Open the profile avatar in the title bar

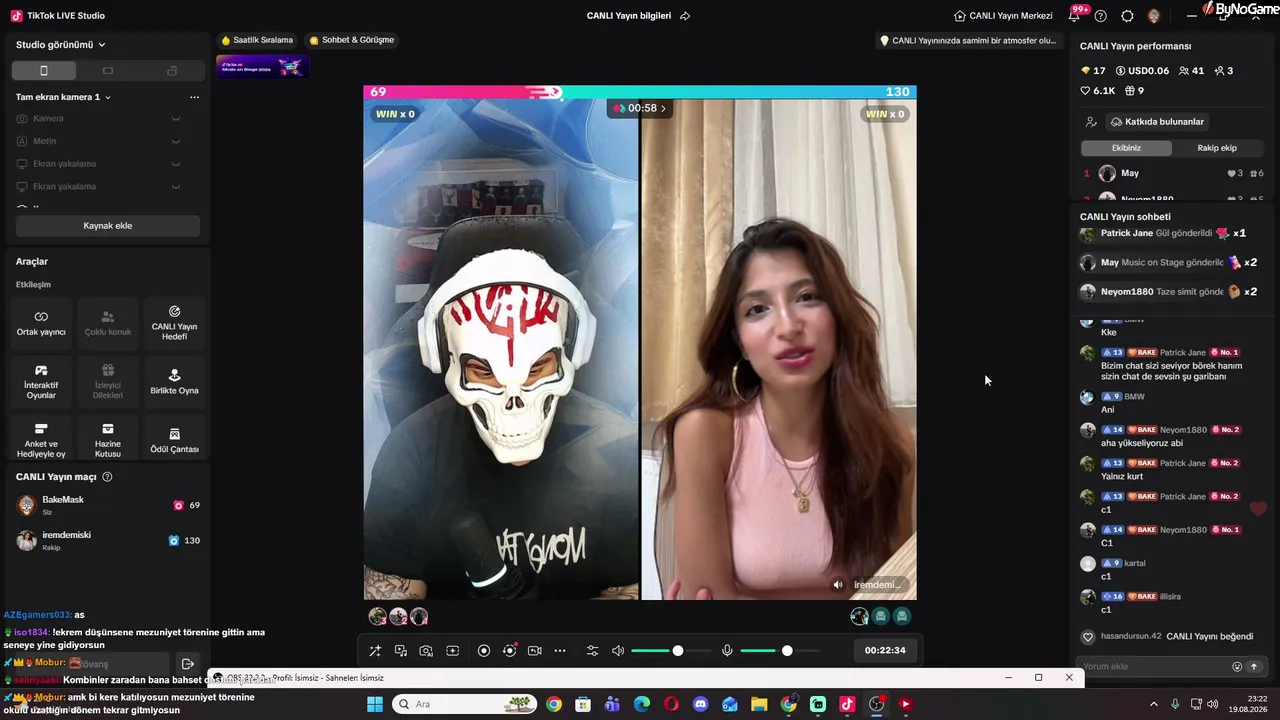click(x=1154, y=16)
